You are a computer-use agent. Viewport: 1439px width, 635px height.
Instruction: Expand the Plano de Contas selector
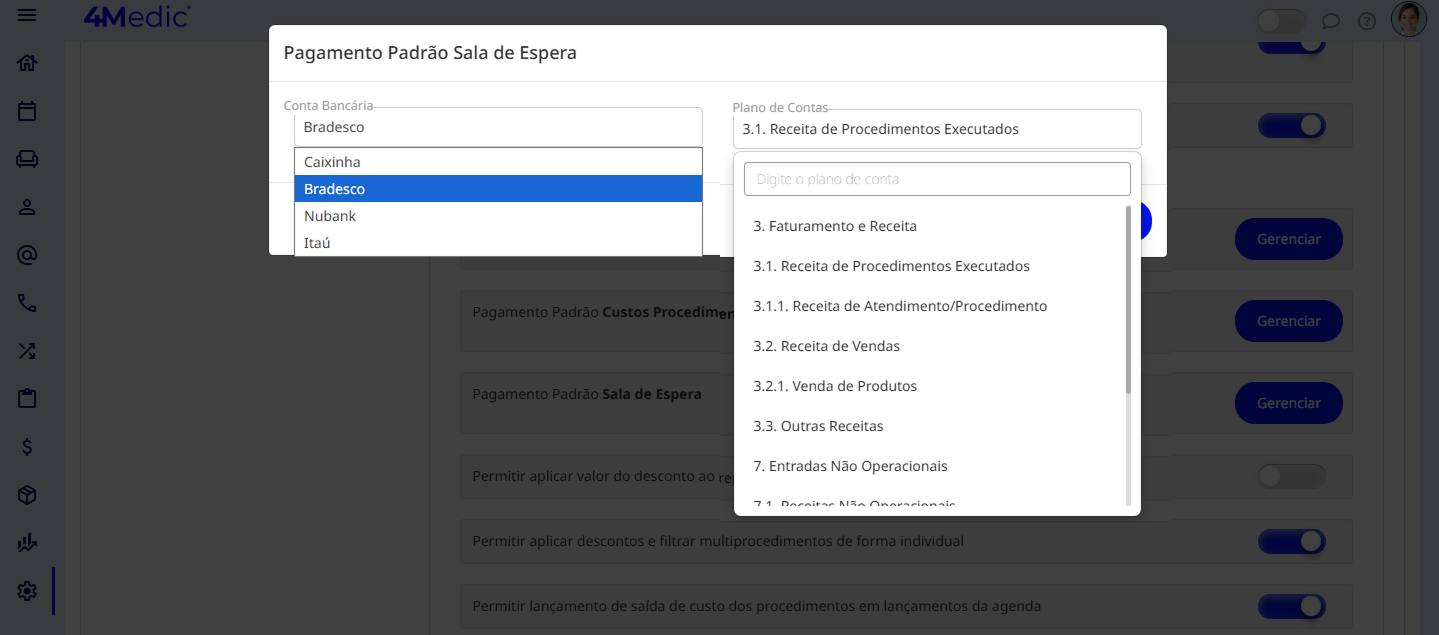point(936,129)
